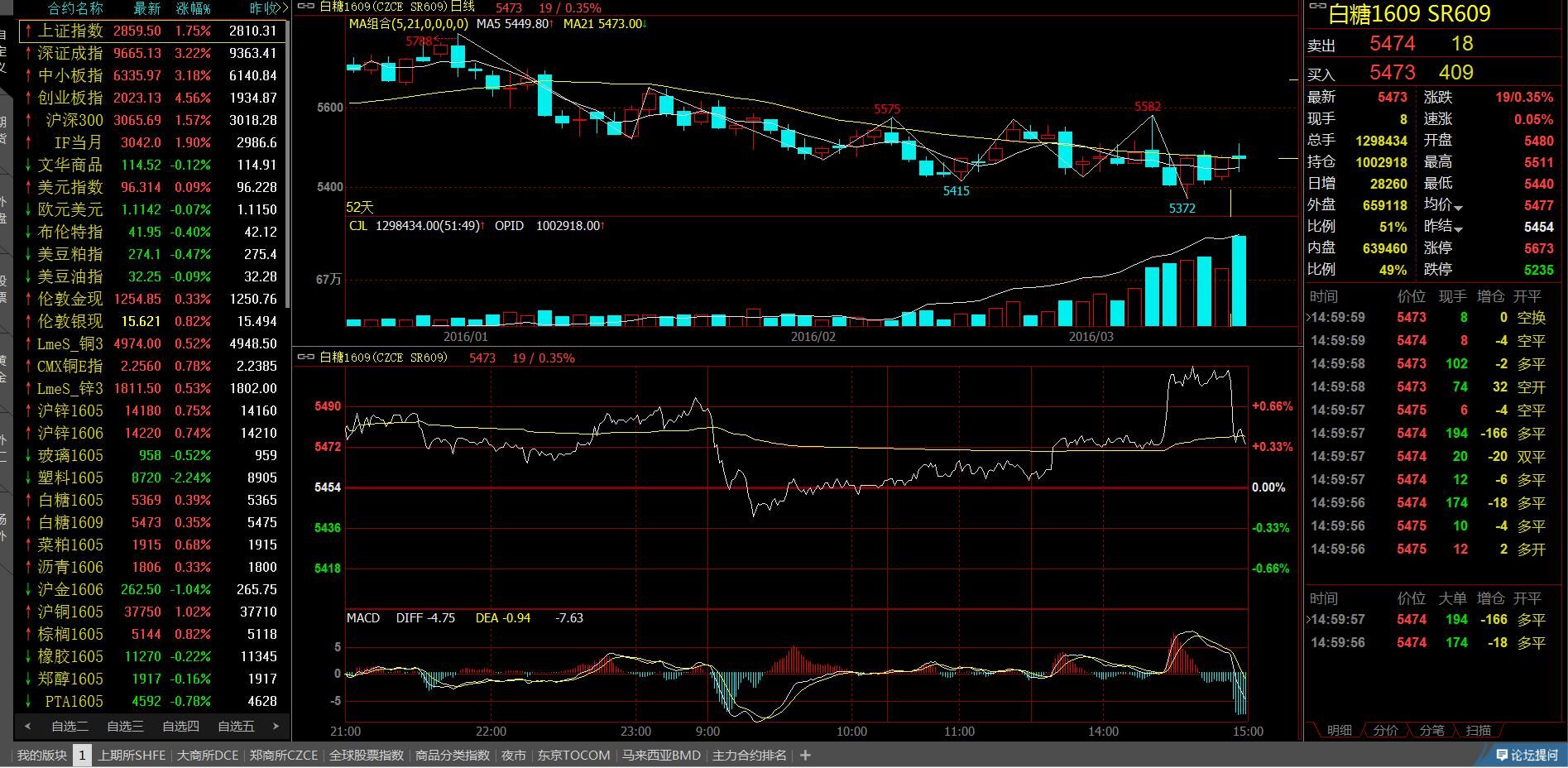Select the 分价 tab in the detail panel
The width and height of the screenshot is (1568, 768).
pyautogui.click(x=1385, y=730)
